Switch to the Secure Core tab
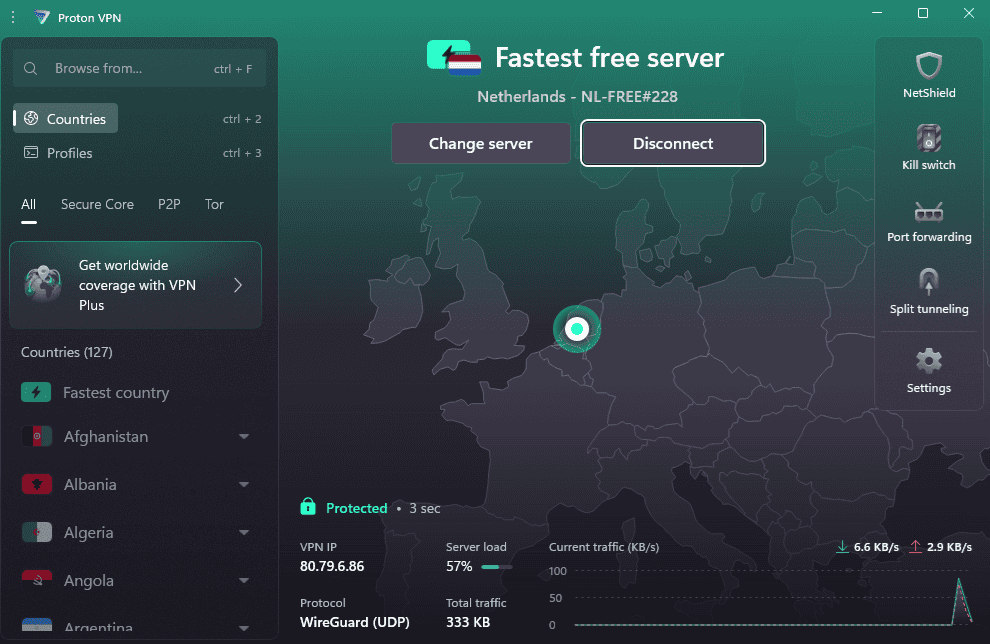This screenshot has height=644, width=990. (x=97, y=204)
